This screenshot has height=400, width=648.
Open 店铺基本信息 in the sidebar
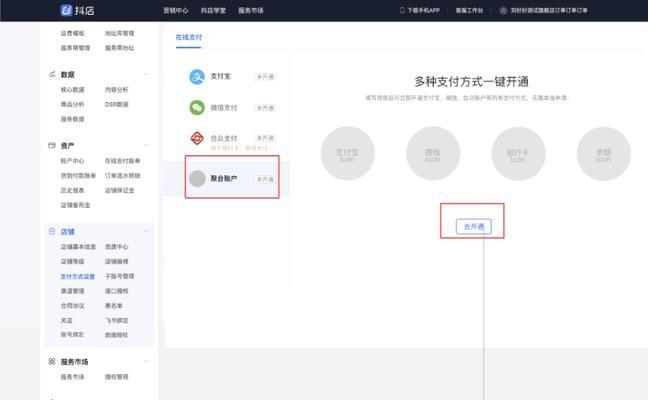click(78, 247)
